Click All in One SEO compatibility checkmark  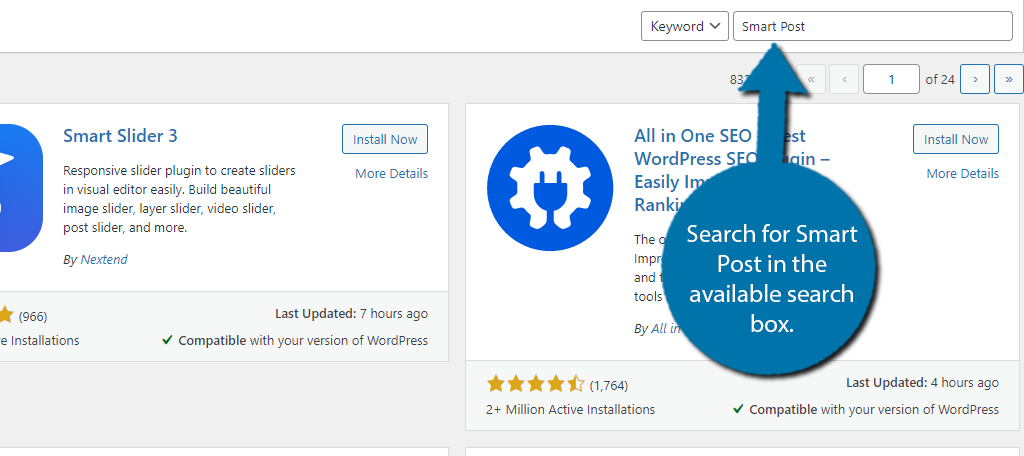[738, 409]
